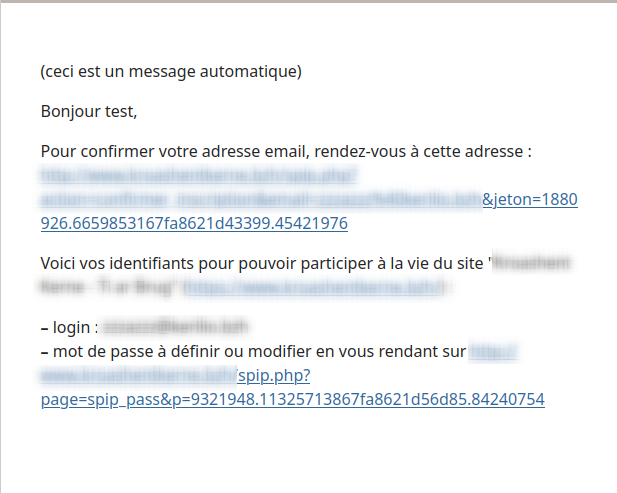Open the blurred confirmation URL below 'Pour confirmer'

[x=199, y=175]
